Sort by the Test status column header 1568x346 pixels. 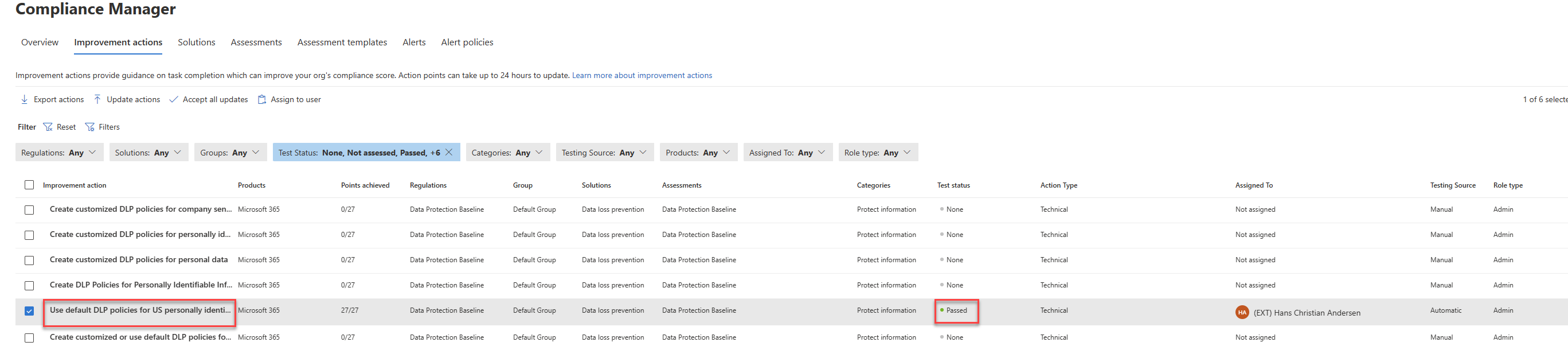click(x=953, y=185)
